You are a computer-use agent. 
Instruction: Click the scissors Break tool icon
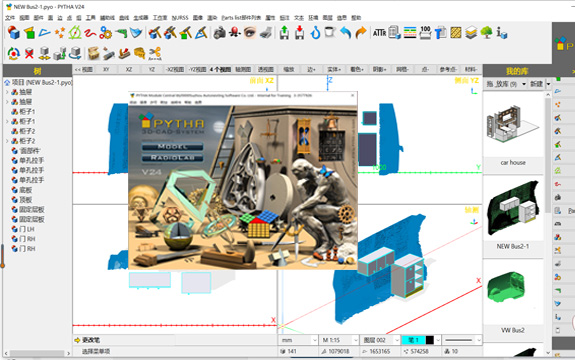pyautogui.click(x=155, y=54)
